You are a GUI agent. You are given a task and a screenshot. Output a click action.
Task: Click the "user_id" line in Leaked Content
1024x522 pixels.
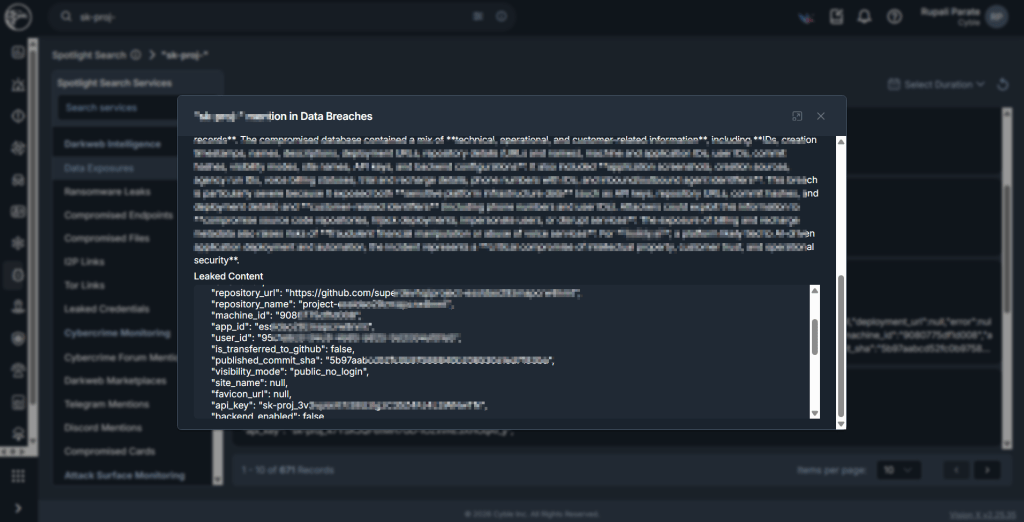tap(336, 338)
